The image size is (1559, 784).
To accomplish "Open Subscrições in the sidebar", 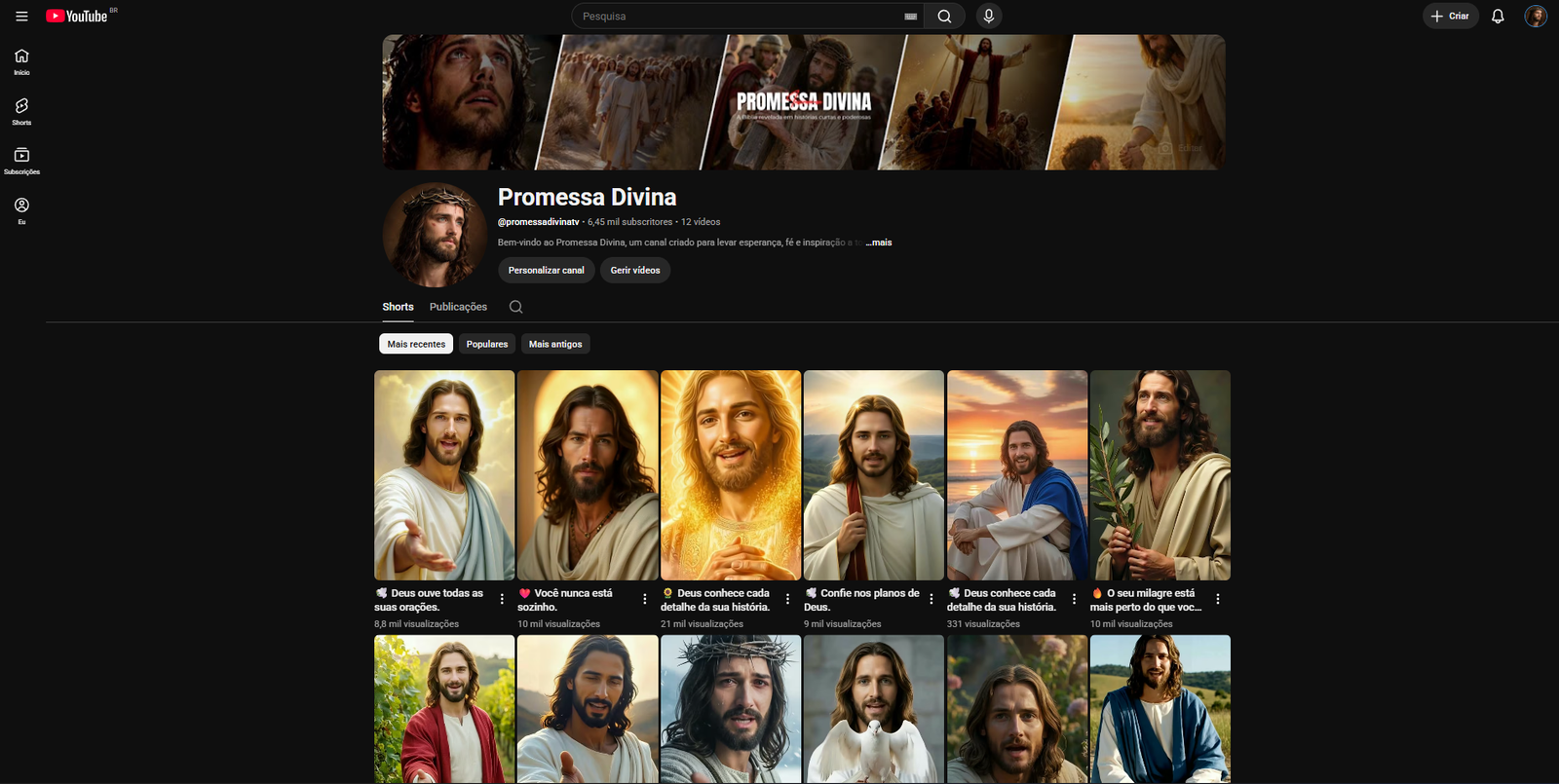I will pos(21,162).
